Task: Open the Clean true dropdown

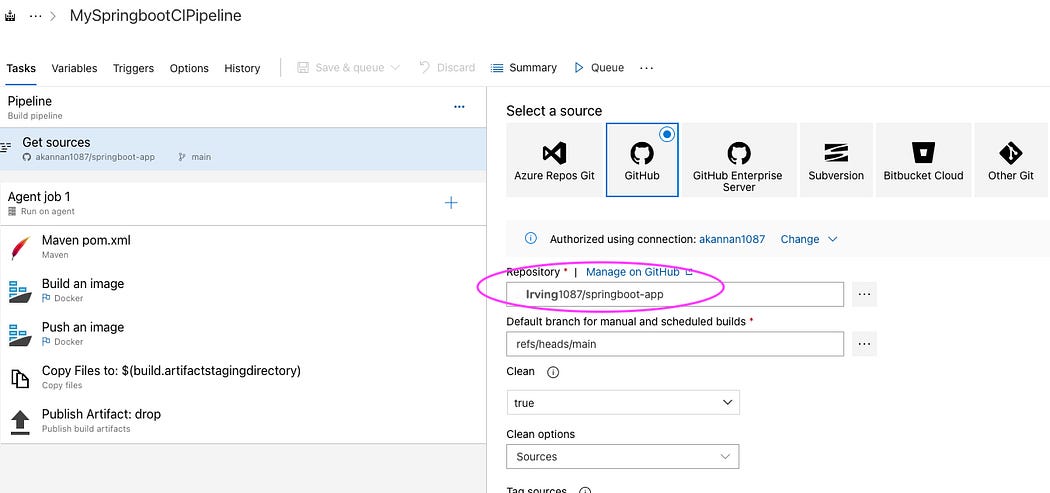Action: point(623,403)
